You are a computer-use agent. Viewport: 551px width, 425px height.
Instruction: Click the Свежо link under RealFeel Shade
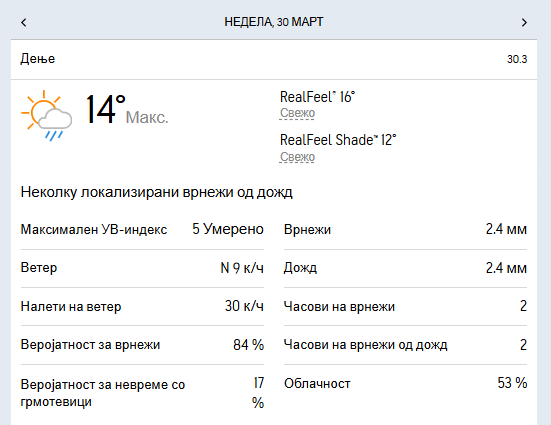[x=297, y=157]
